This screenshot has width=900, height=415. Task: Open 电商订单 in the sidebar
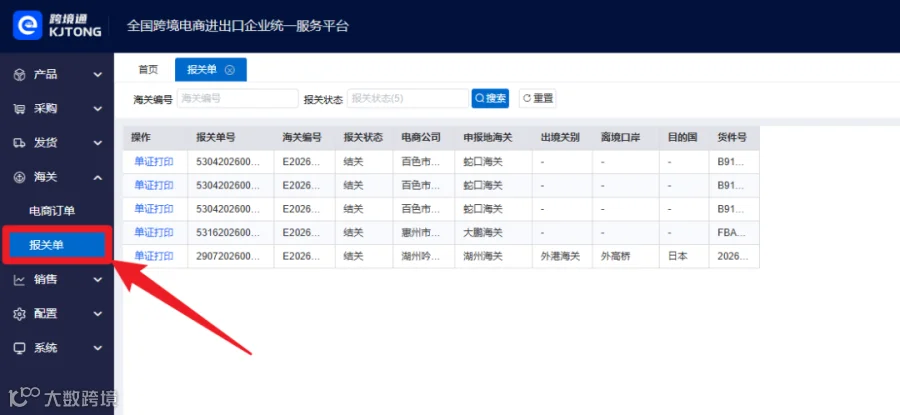pyautogui.click(x=52, y=211)
